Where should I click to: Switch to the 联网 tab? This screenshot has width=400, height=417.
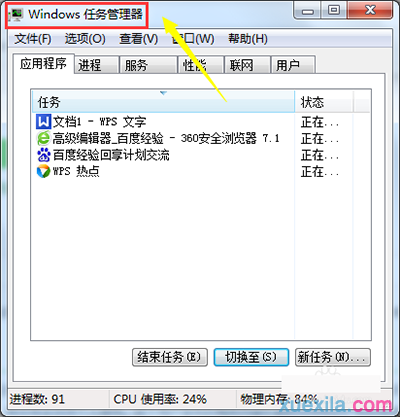[247, 65]
